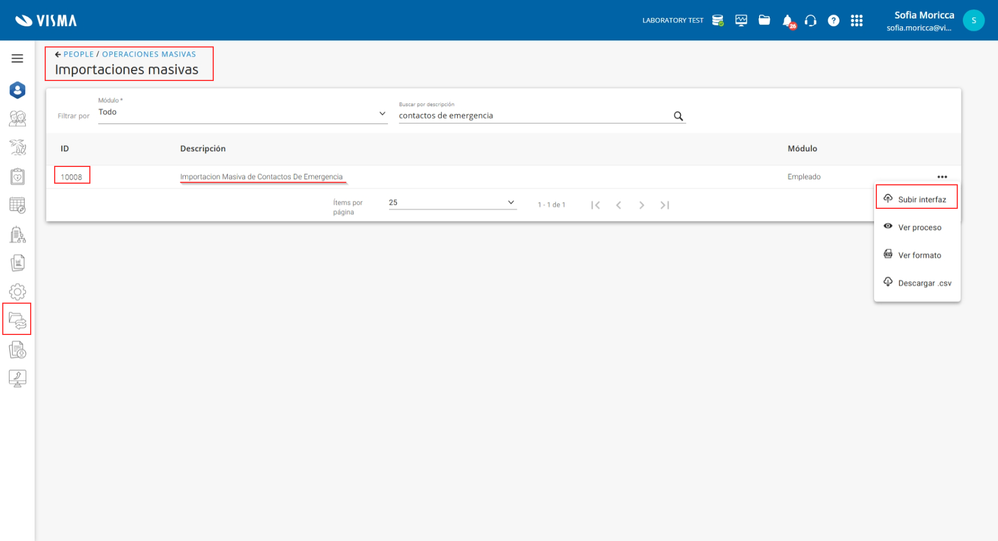Click the folder icon in top bar
Image resolution: width=998 pixels, height=541 pixels.
764,20
